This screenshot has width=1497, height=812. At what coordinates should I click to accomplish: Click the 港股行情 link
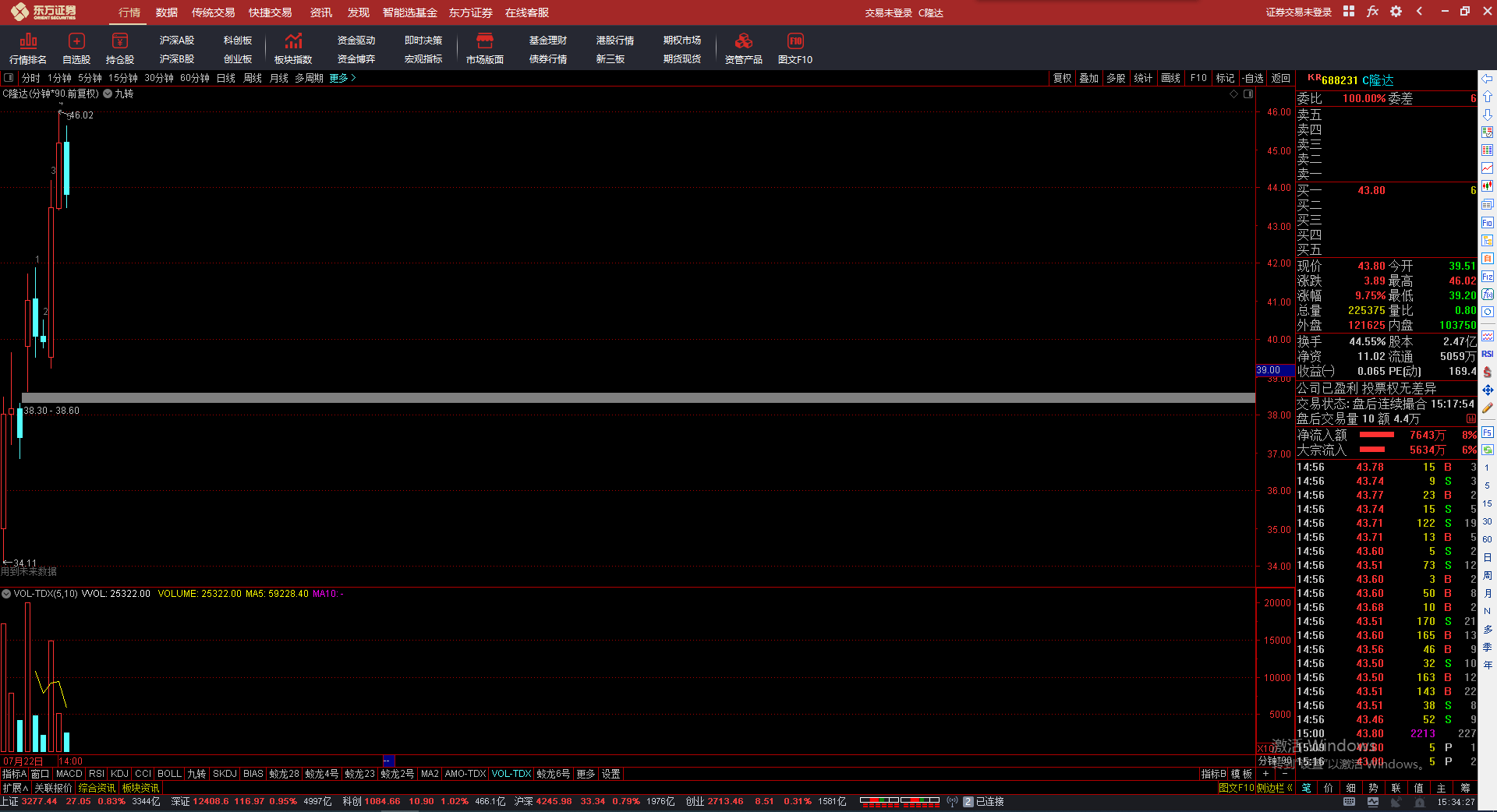point(615,40)
